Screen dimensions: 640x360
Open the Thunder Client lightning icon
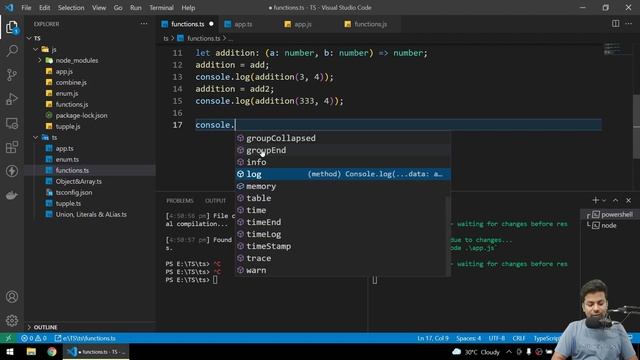click(12, 171)
